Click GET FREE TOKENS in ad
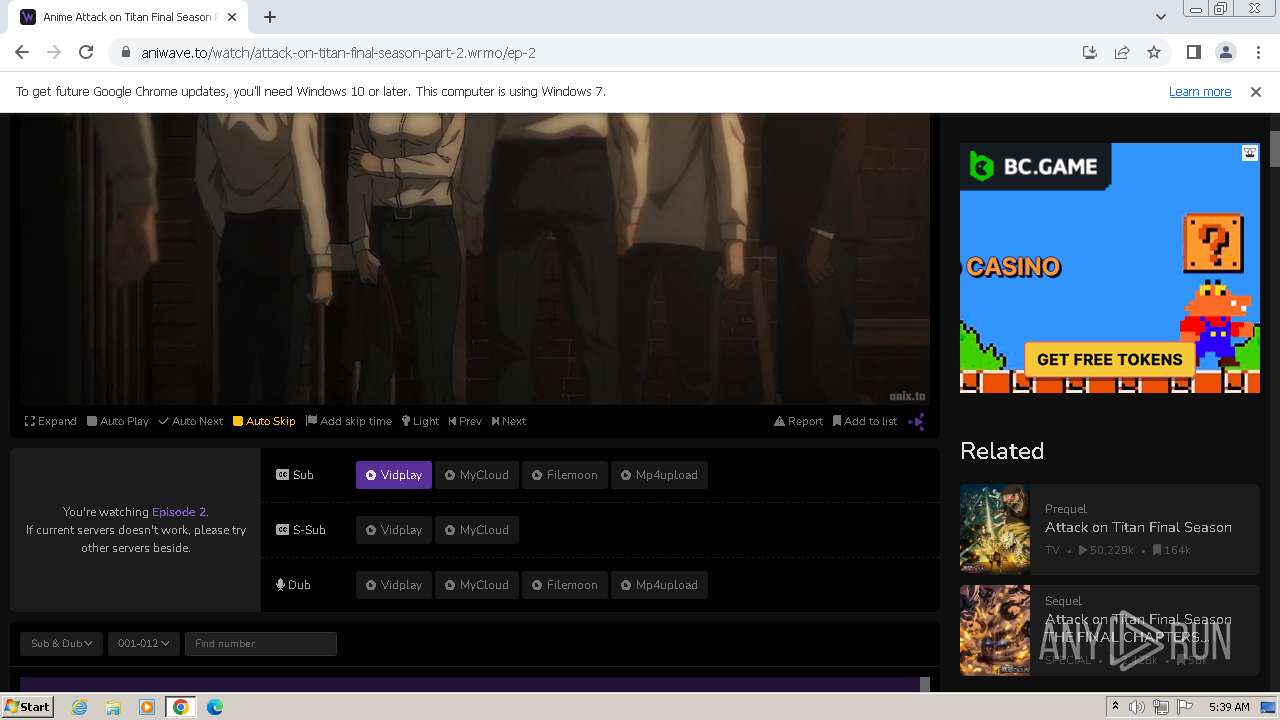The width and height of the screenshot is (1280, 720). coord(1109,360)
